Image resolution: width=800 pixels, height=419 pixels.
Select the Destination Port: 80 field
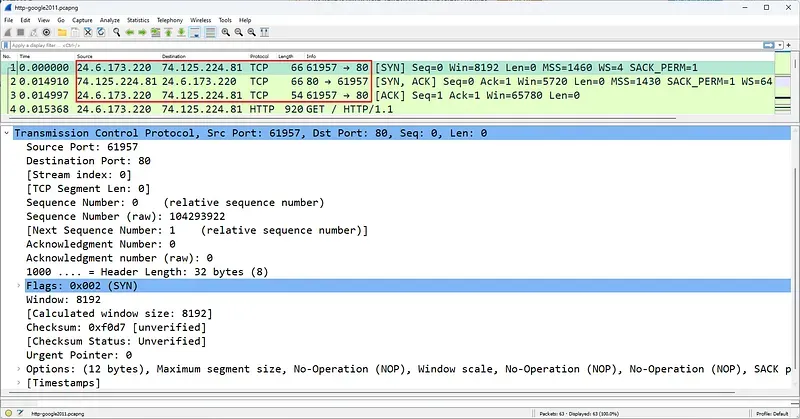click(88, 161)
